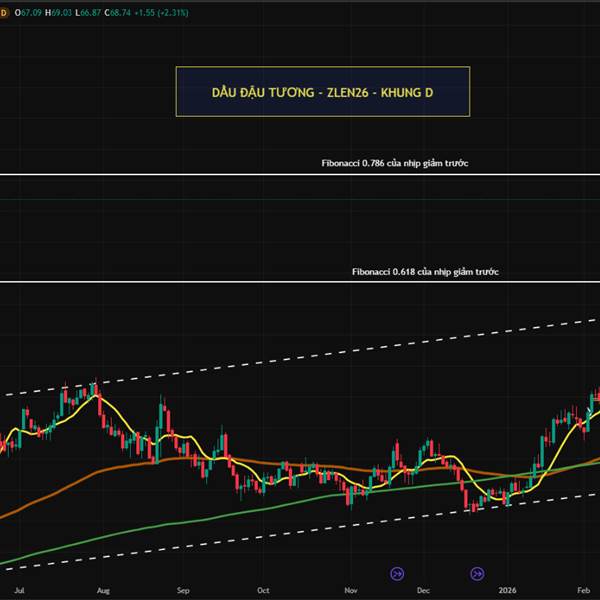Viewport: 600px width, 600px height.
Task: Click the Fibonacci 0.618 label text
Action: click(425, 272)
